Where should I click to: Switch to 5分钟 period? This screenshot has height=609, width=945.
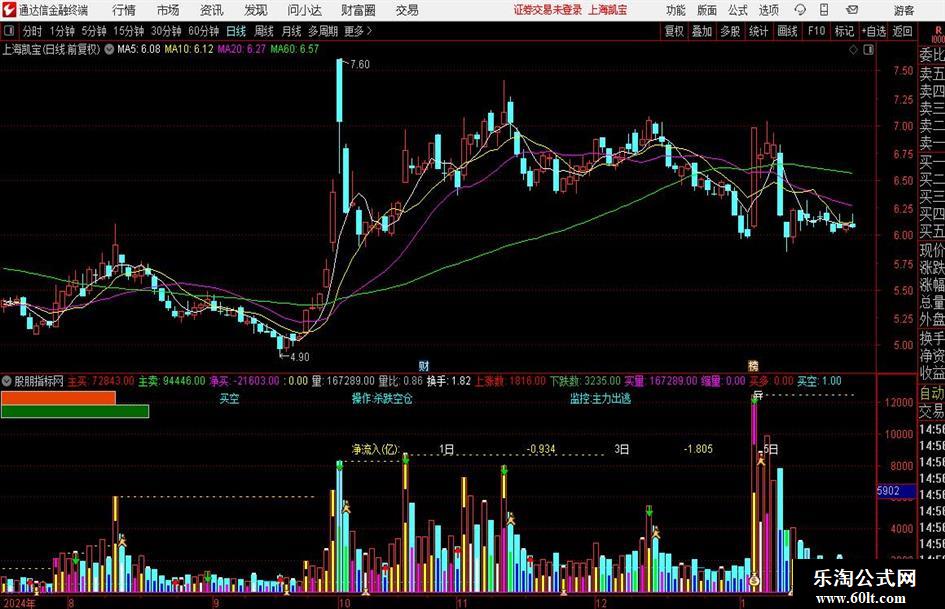(x=94, y=31)
